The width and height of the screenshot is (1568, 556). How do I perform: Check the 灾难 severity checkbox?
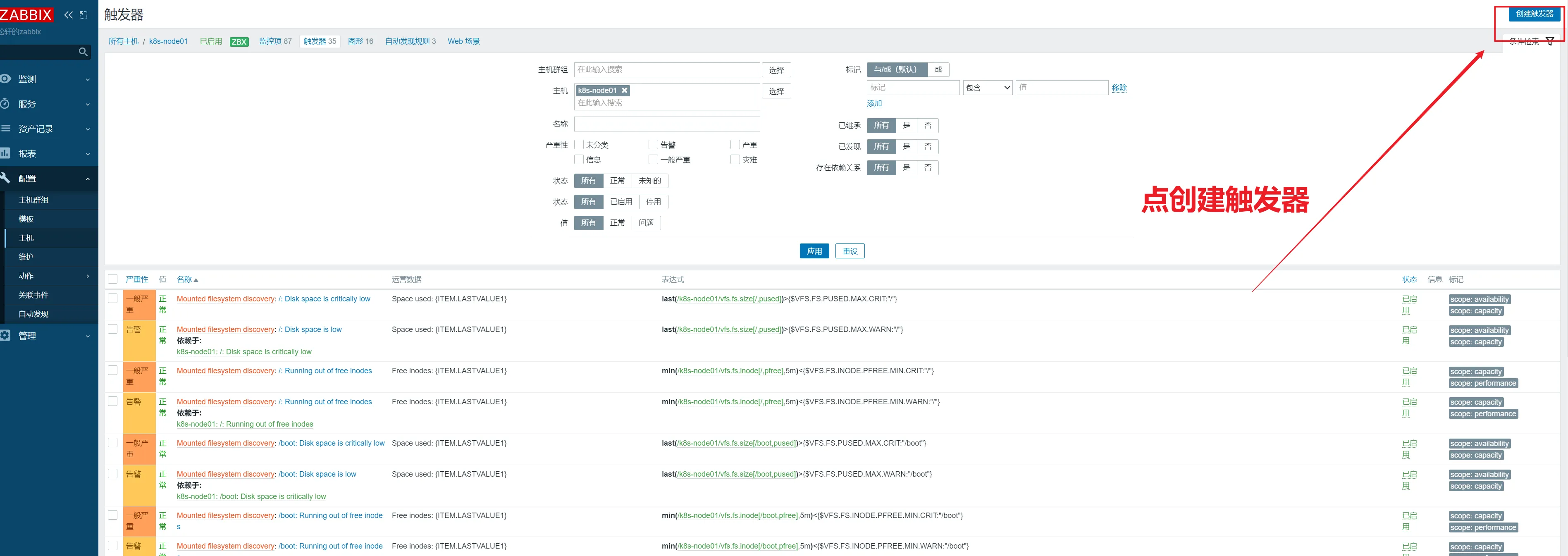[735, 160]
